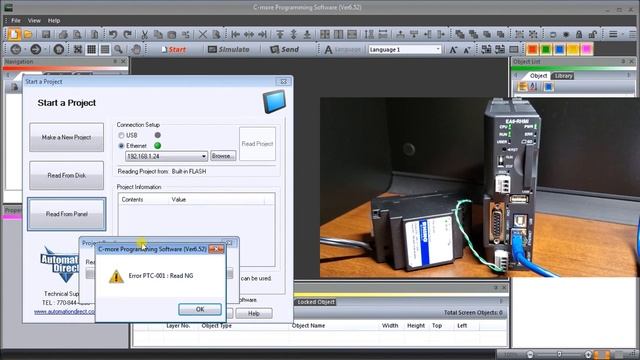Image resolution: width=640 pixels, height=360 pixels.
Task: Click the Align Vertical Middle icon
Action: [293, 35]
